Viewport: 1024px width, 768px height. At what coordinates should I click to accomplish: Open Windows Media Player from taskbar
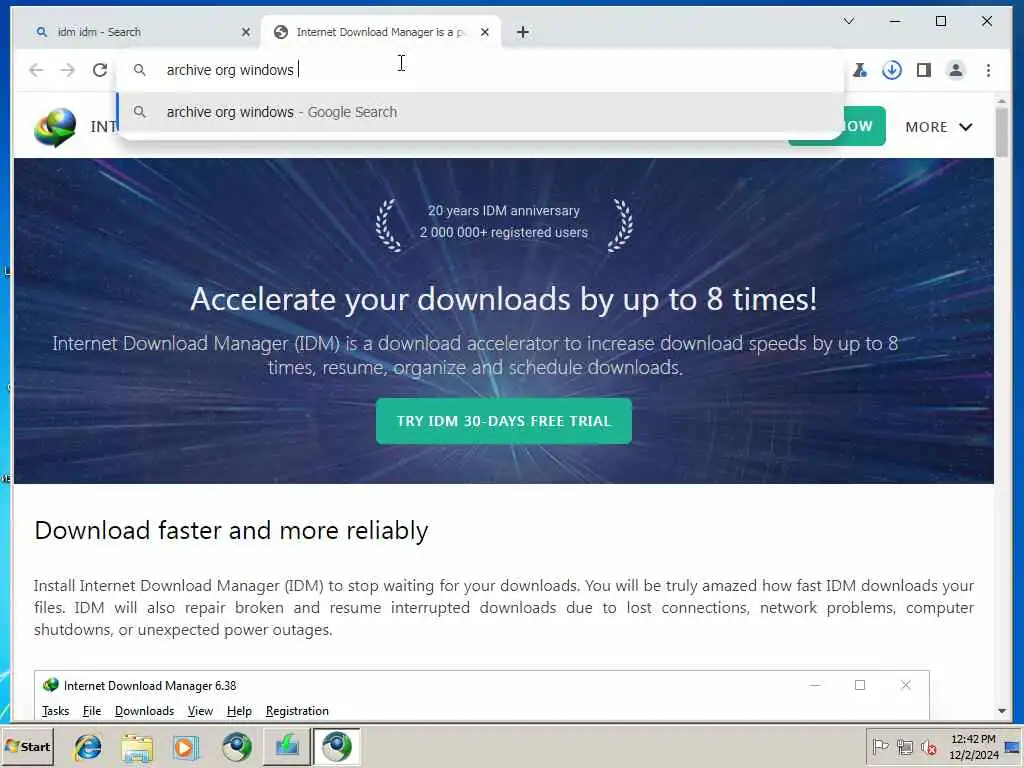[185, 746]
